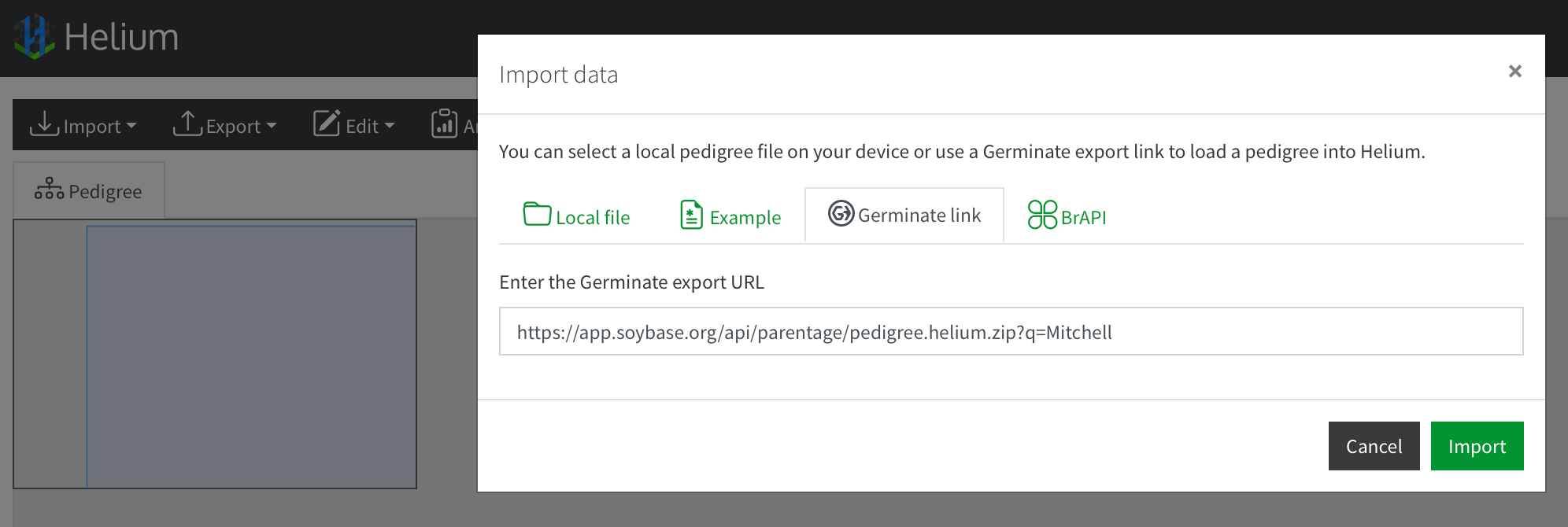Click the hierarchy icon on the Pedigree tab
Screen dimensions: 1568x527
point(49,190)
